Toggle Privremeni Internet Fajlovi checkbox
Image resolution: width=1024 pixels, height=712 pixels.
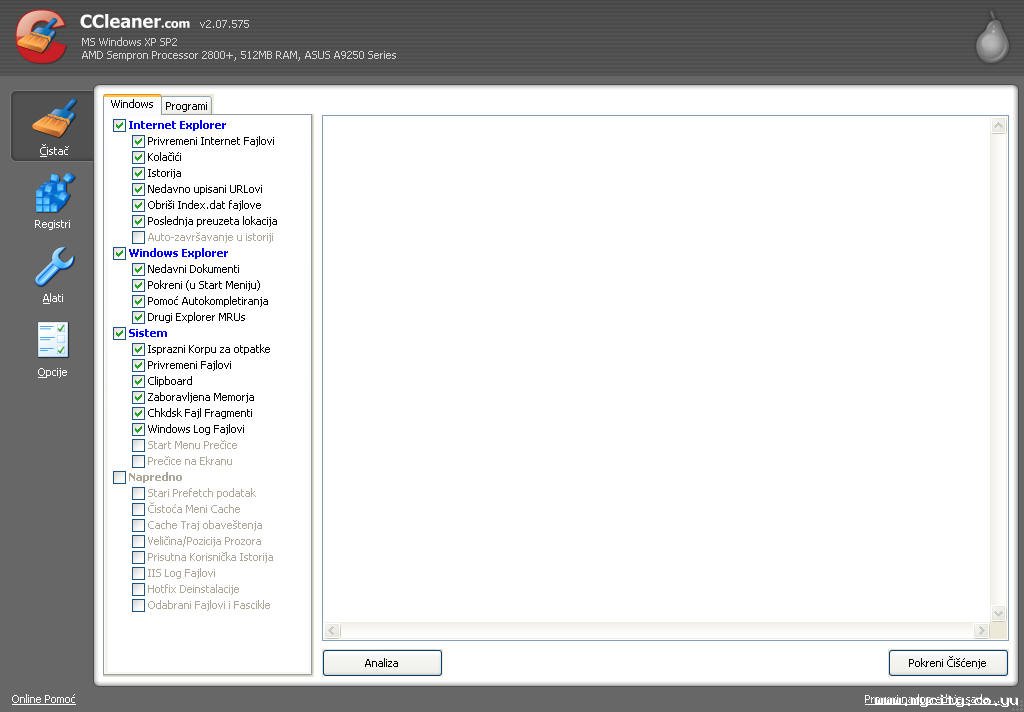[x=138, y=141]
